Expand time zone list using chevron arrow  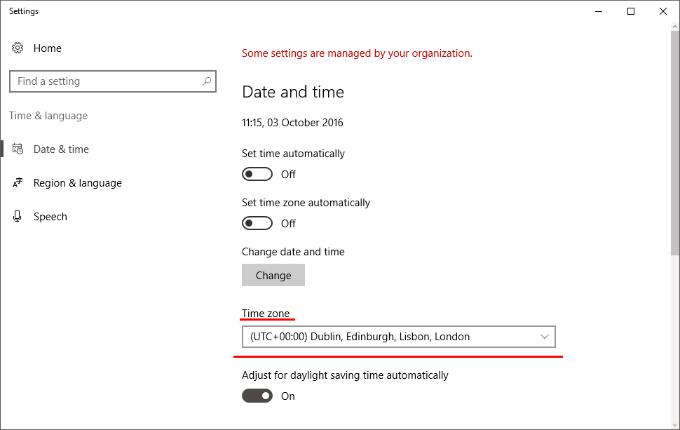tap(544, 337)
